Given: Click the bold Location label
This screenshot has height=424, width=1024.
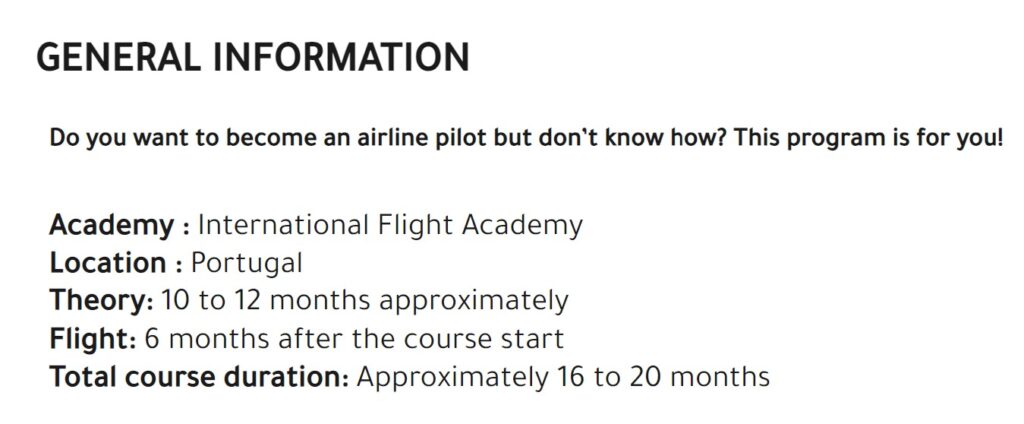Looking at the screenshot, I should pos(116,263).
